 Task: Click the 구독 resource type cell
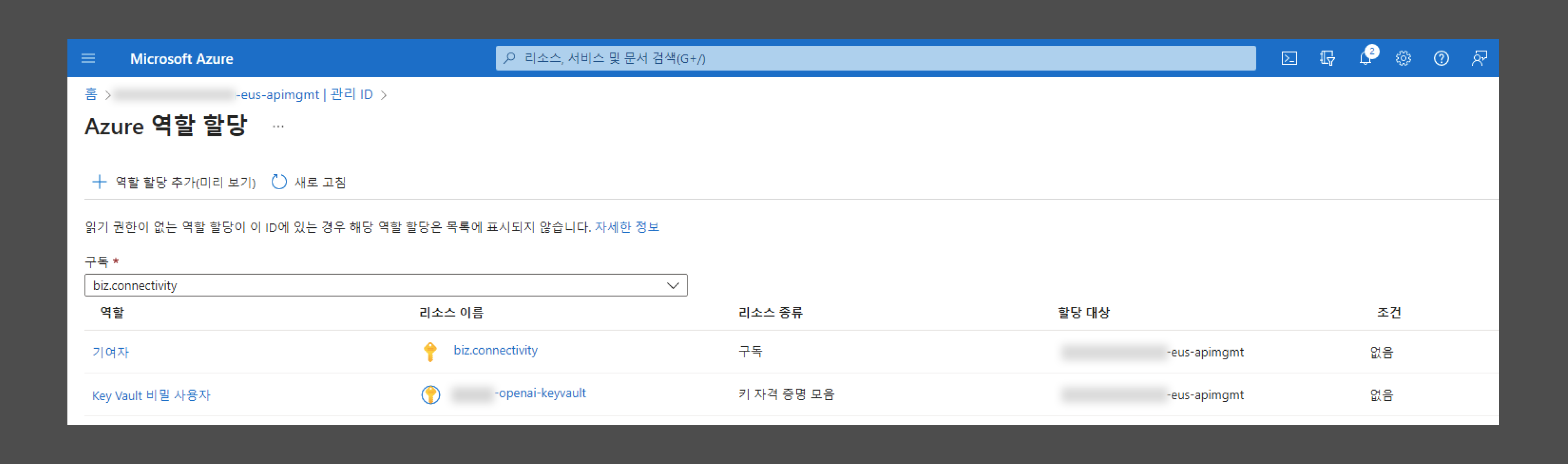[751, 352]
